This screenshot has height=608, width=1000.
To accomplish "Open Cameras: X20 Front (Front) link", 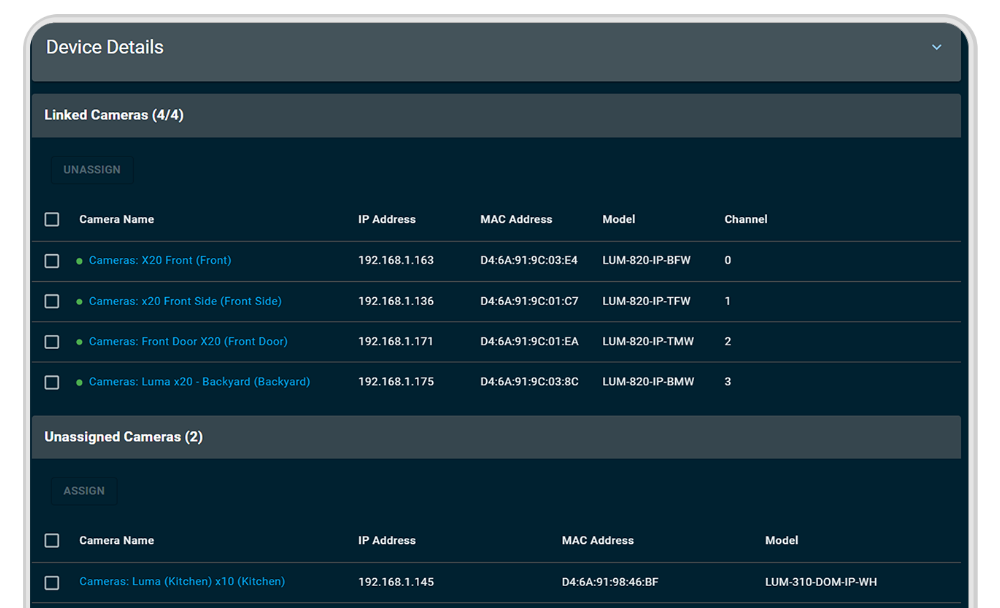I will coord(160,261).
